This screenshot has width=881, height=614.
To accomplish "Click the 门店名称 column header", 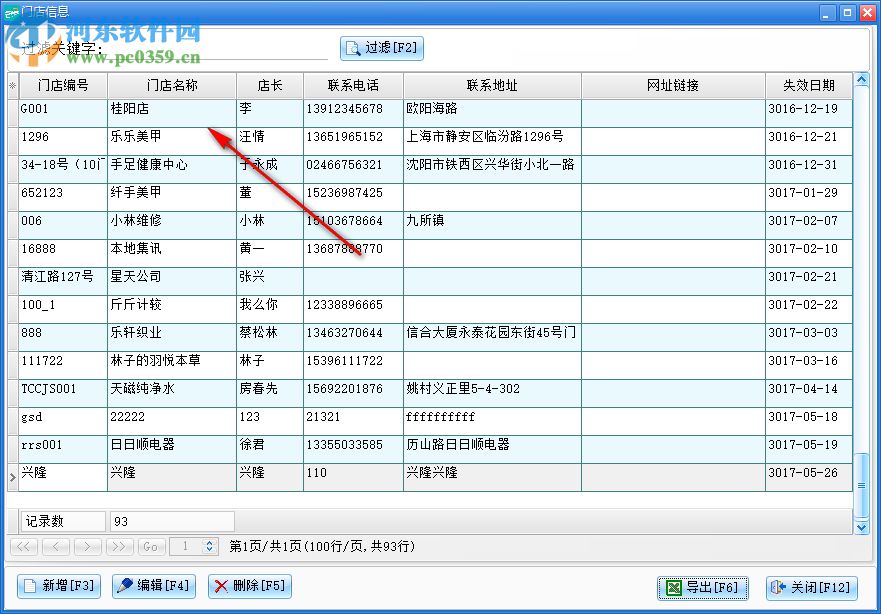I will [170, 85].
